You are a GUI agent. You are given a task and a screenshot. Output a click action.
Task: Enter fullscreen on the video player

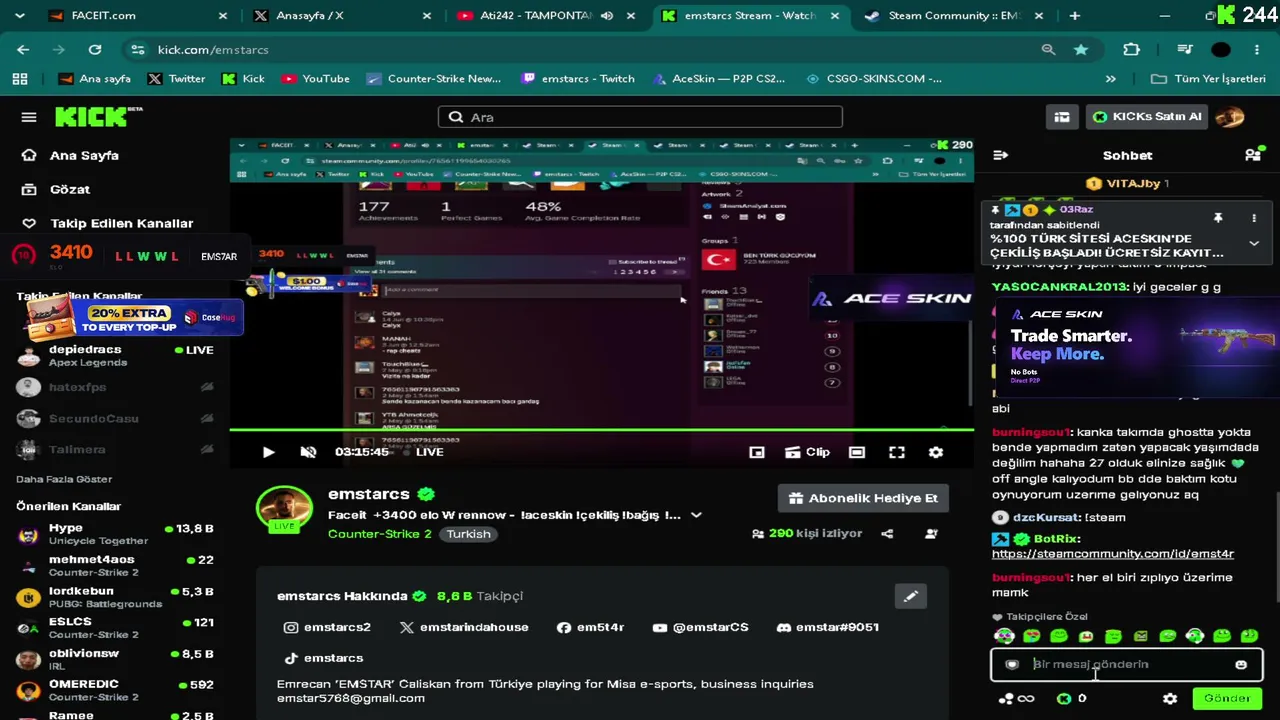click(x=897, y=452)
